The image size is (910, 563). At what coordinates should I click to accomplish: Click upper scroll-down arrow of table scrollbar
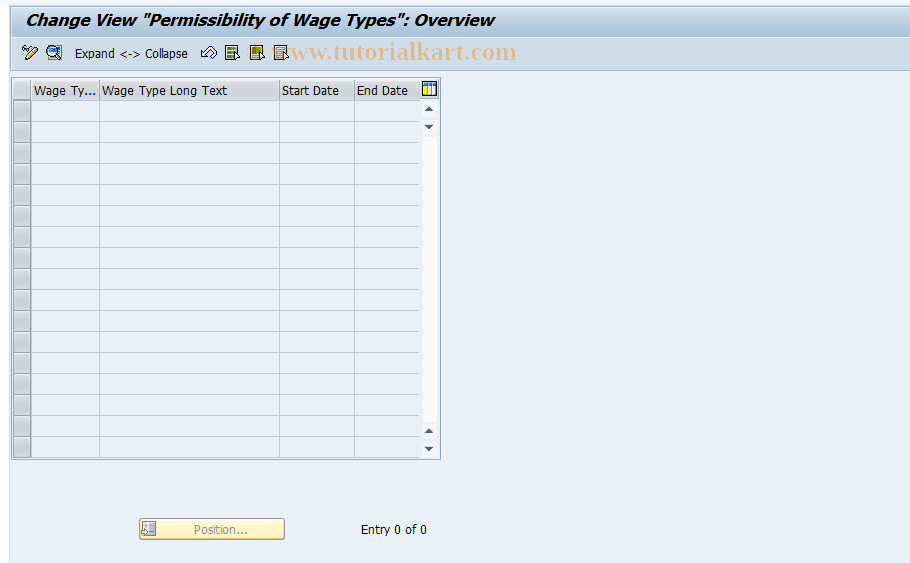[429, 127]
